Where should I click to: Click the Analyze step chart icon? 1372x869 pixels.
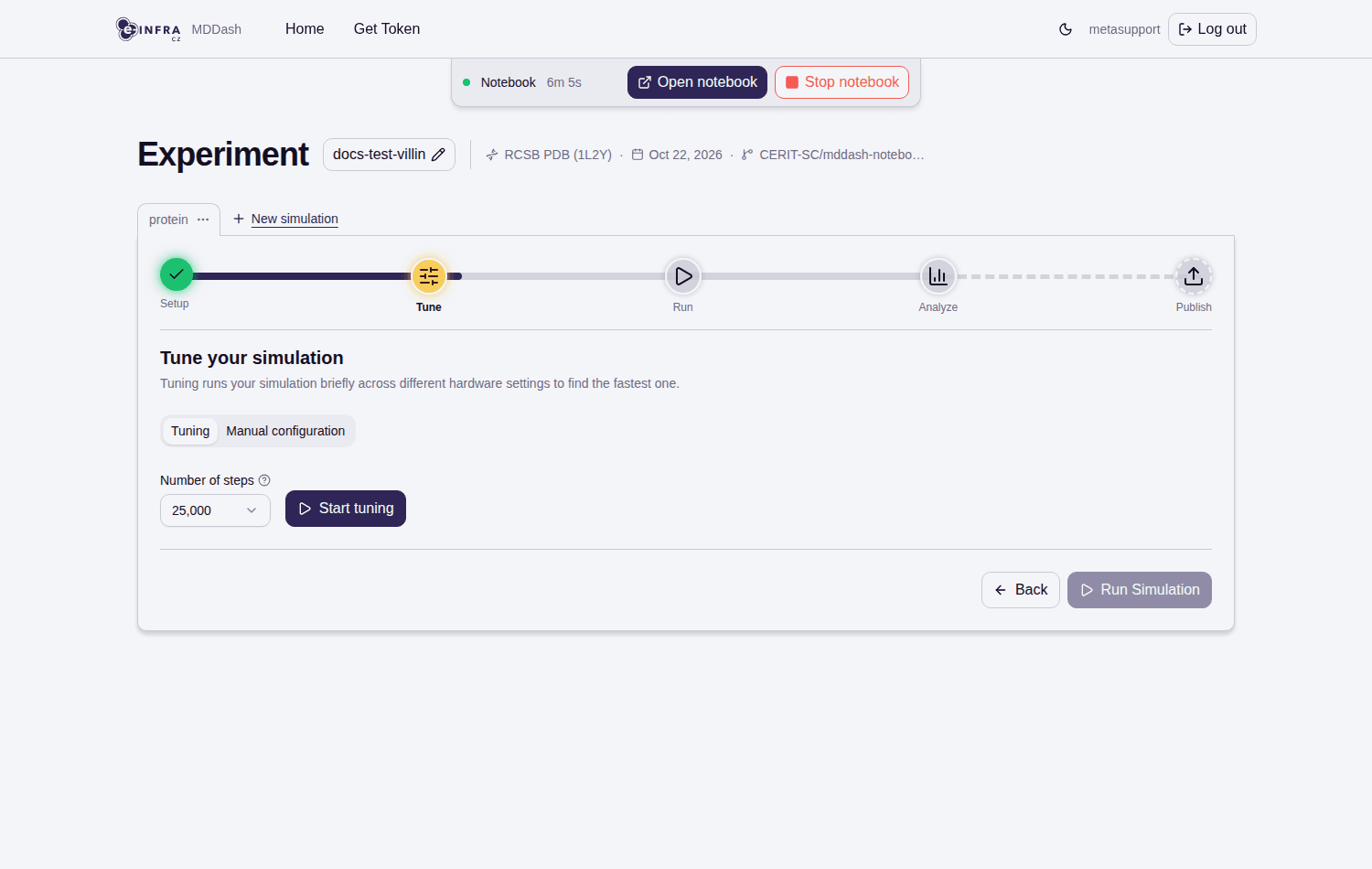pyautogui.click(x=938, y=276)
